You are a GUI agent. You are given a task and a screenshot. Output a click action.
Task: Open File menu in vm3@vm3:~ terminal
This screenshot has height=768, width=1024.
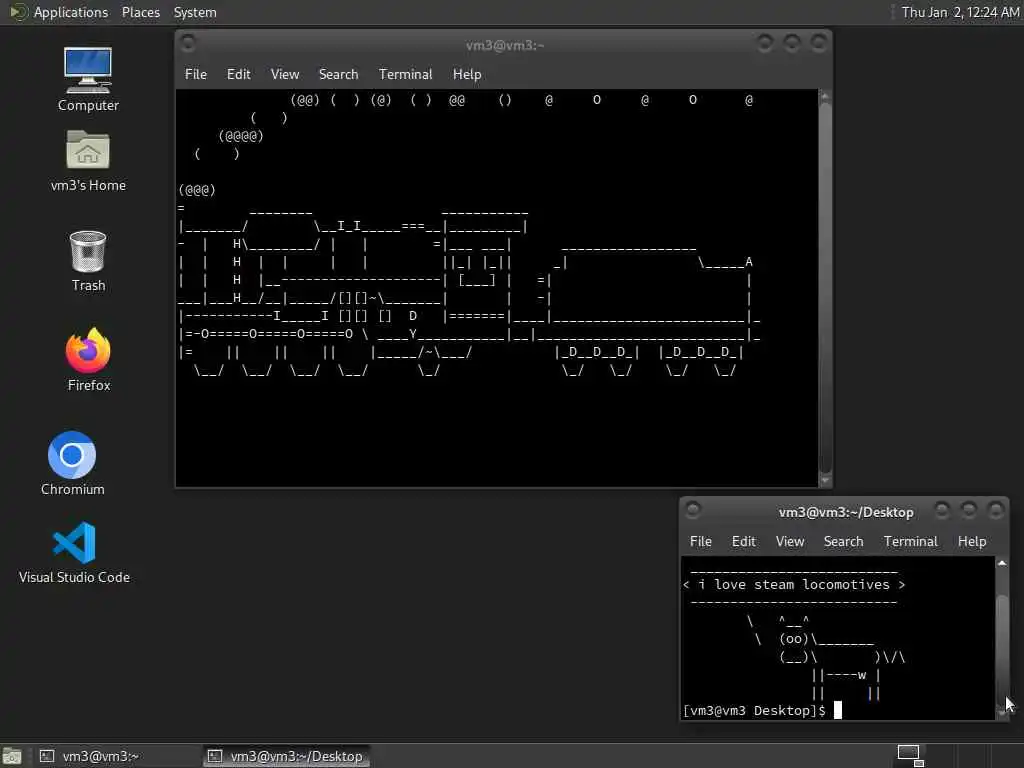195,74
